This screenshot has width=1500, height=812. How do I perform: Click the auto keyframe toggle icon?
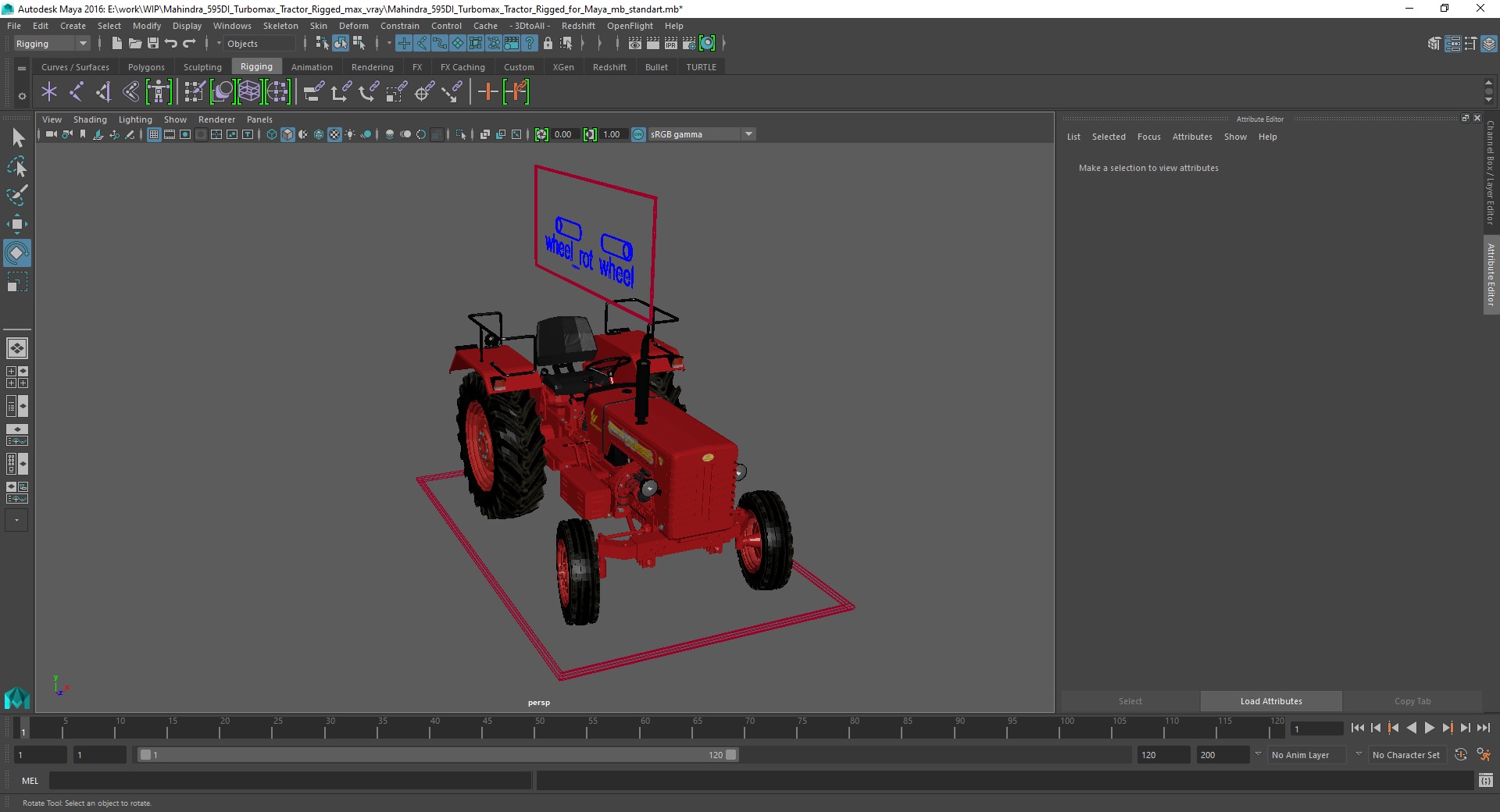click(x=1461, y=754)
